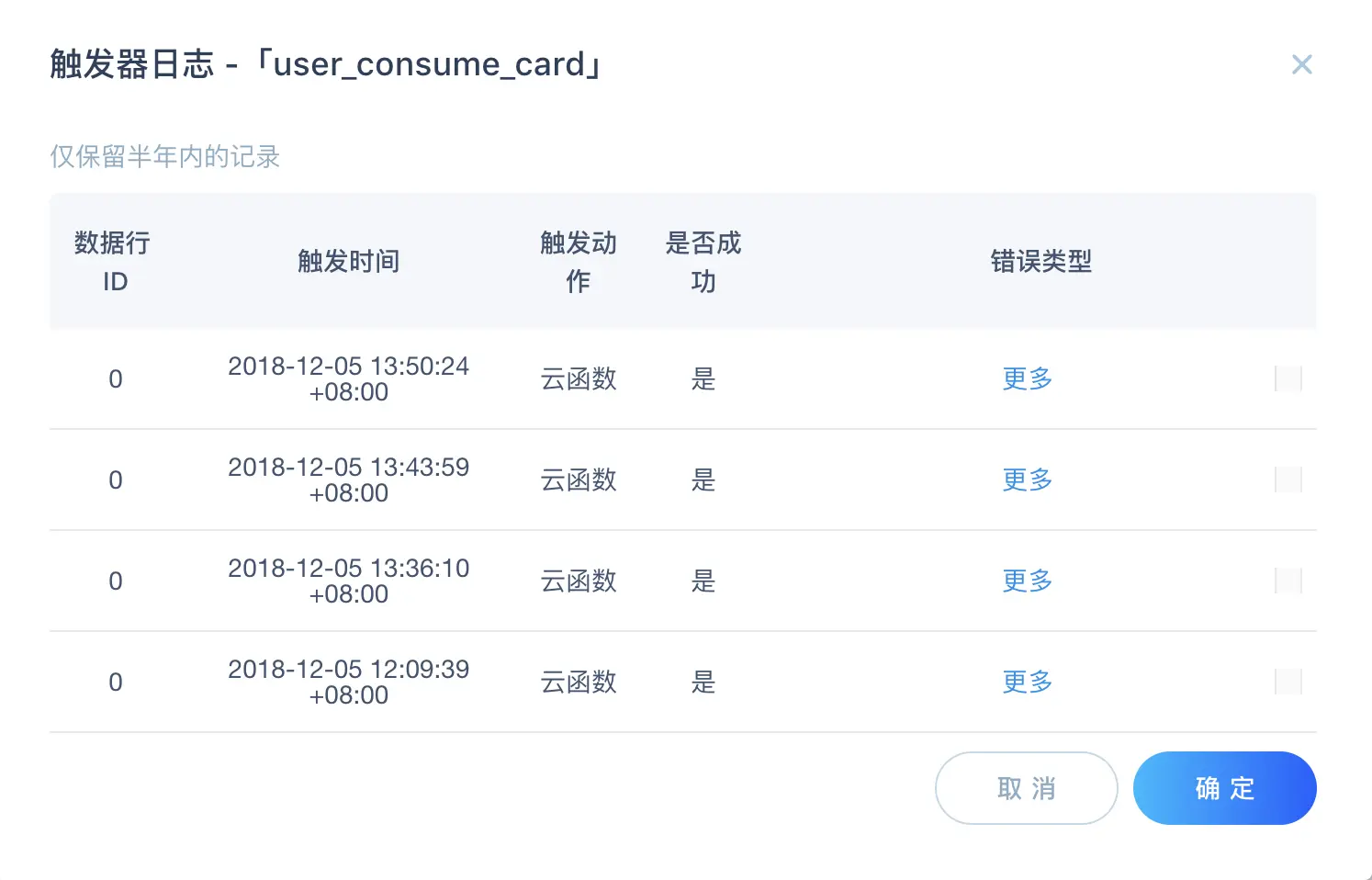Open 更多 for the 13:50:24 log entry
This screenshot has height=880, width=1372.
click(1027, 378)
